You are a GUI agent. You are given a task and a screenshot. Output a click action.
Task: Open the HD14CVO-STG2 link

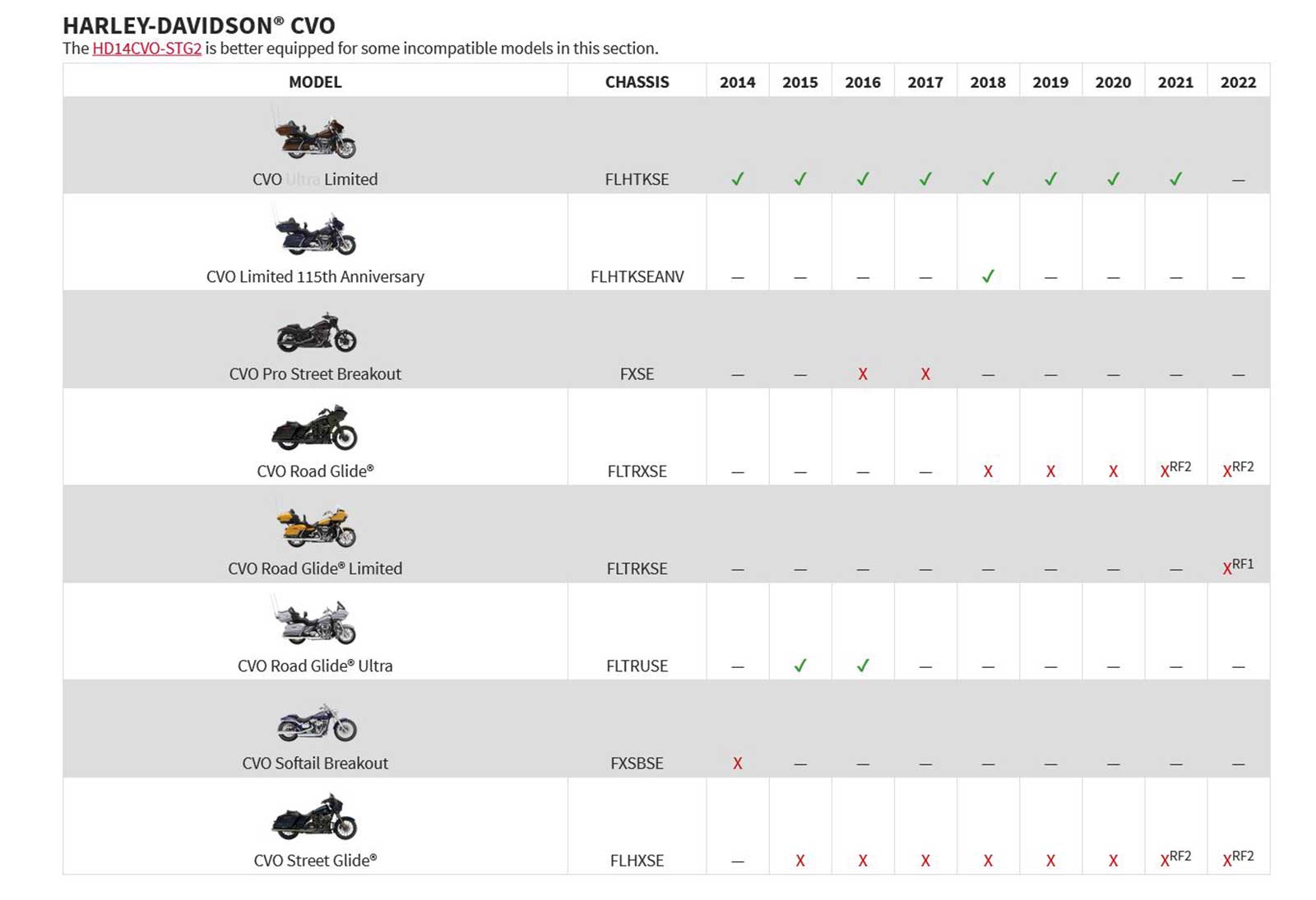click(x=146, y=49)
